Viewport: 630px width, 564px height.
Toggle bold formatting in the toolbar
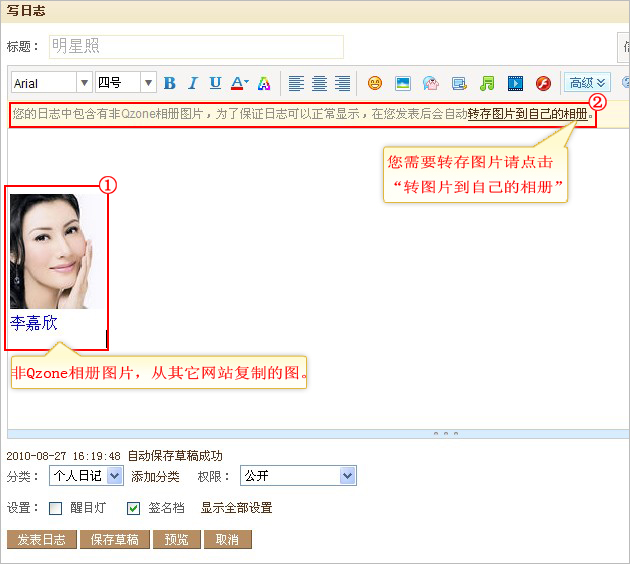(169, 83)
